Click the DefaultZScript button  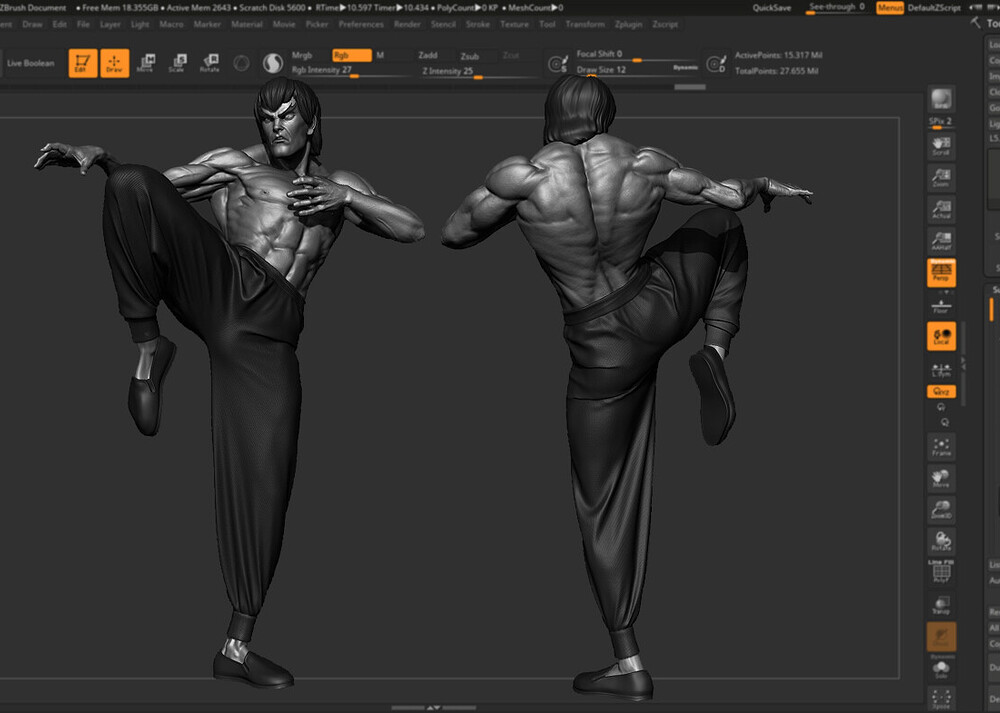point(934,8)
